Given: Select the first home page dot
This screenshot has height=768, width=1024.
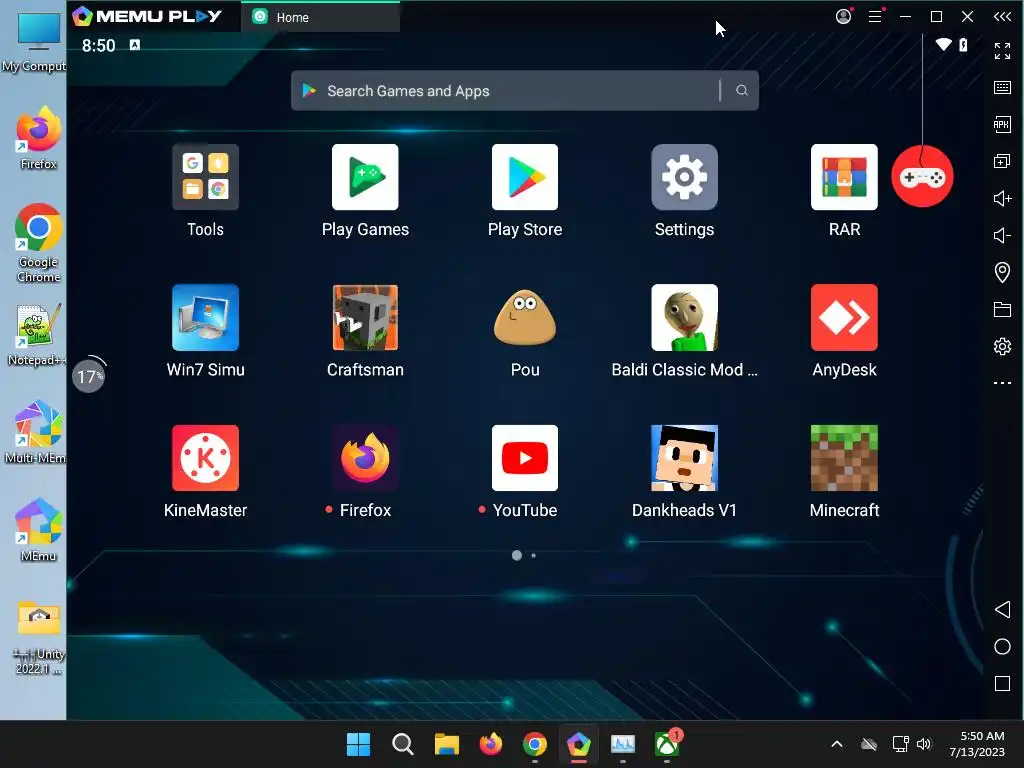Looking at the screenshot, I should pyautogui.click(x=517, y=555).
